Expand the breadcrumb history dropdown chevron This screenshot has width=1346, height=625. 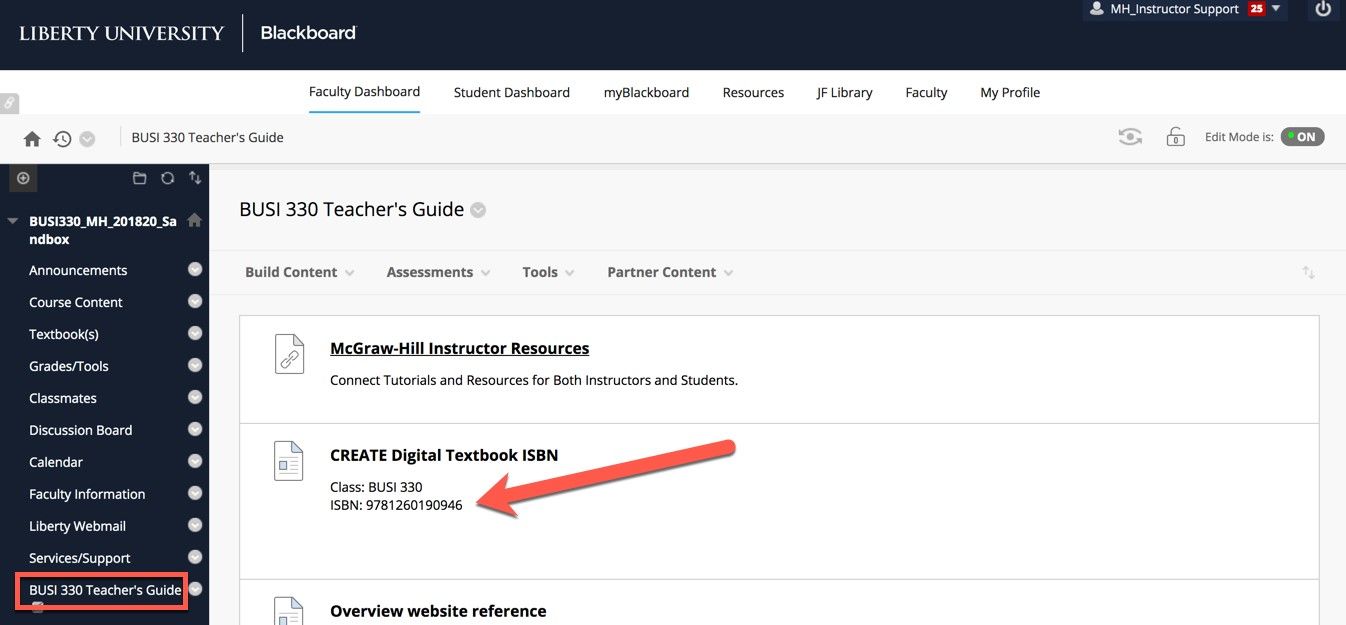click(x=87, y=139)
